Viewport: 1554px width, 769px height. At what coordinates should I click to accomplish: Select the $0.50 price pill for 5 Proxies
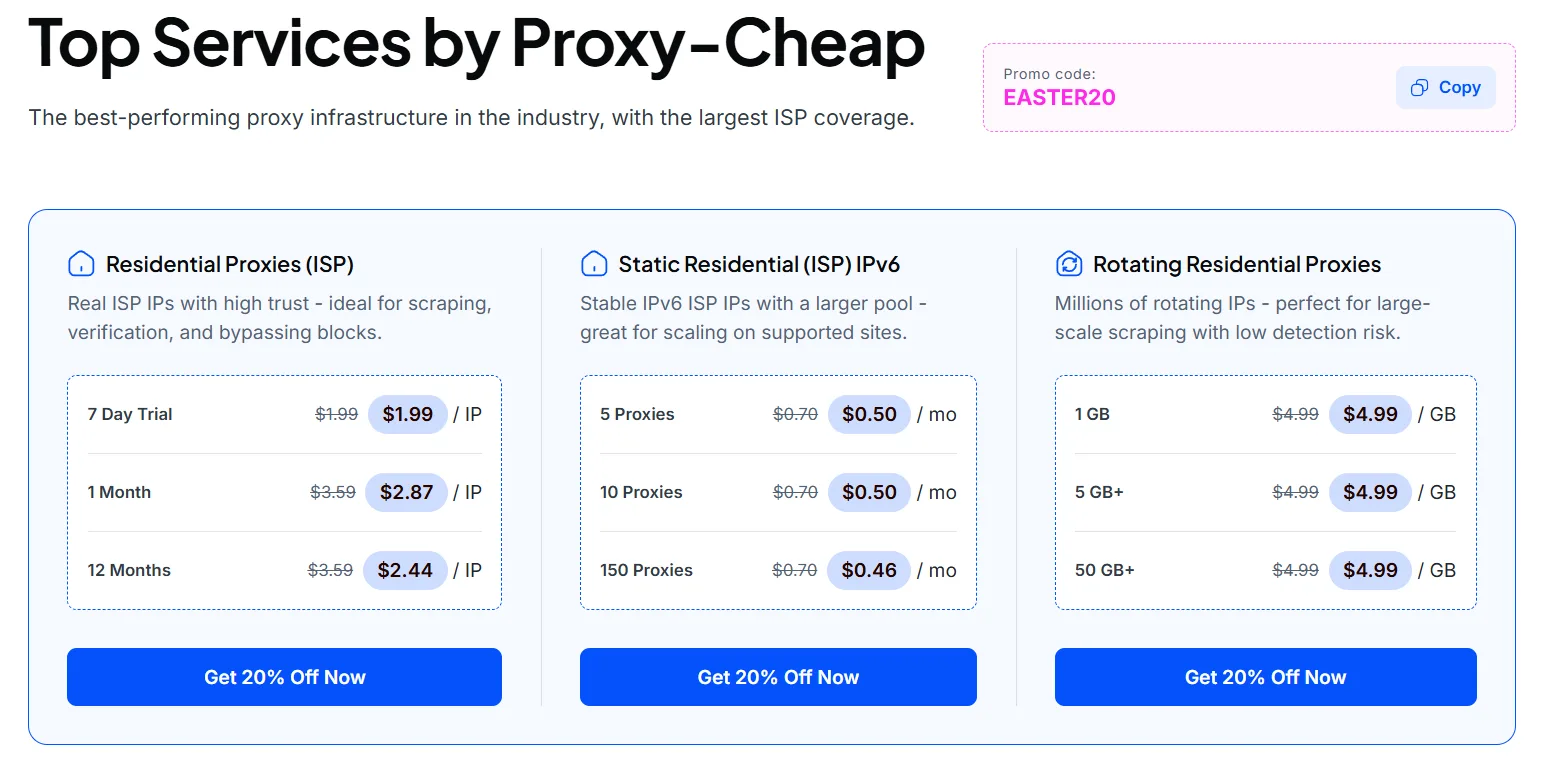tap(869, 414)
